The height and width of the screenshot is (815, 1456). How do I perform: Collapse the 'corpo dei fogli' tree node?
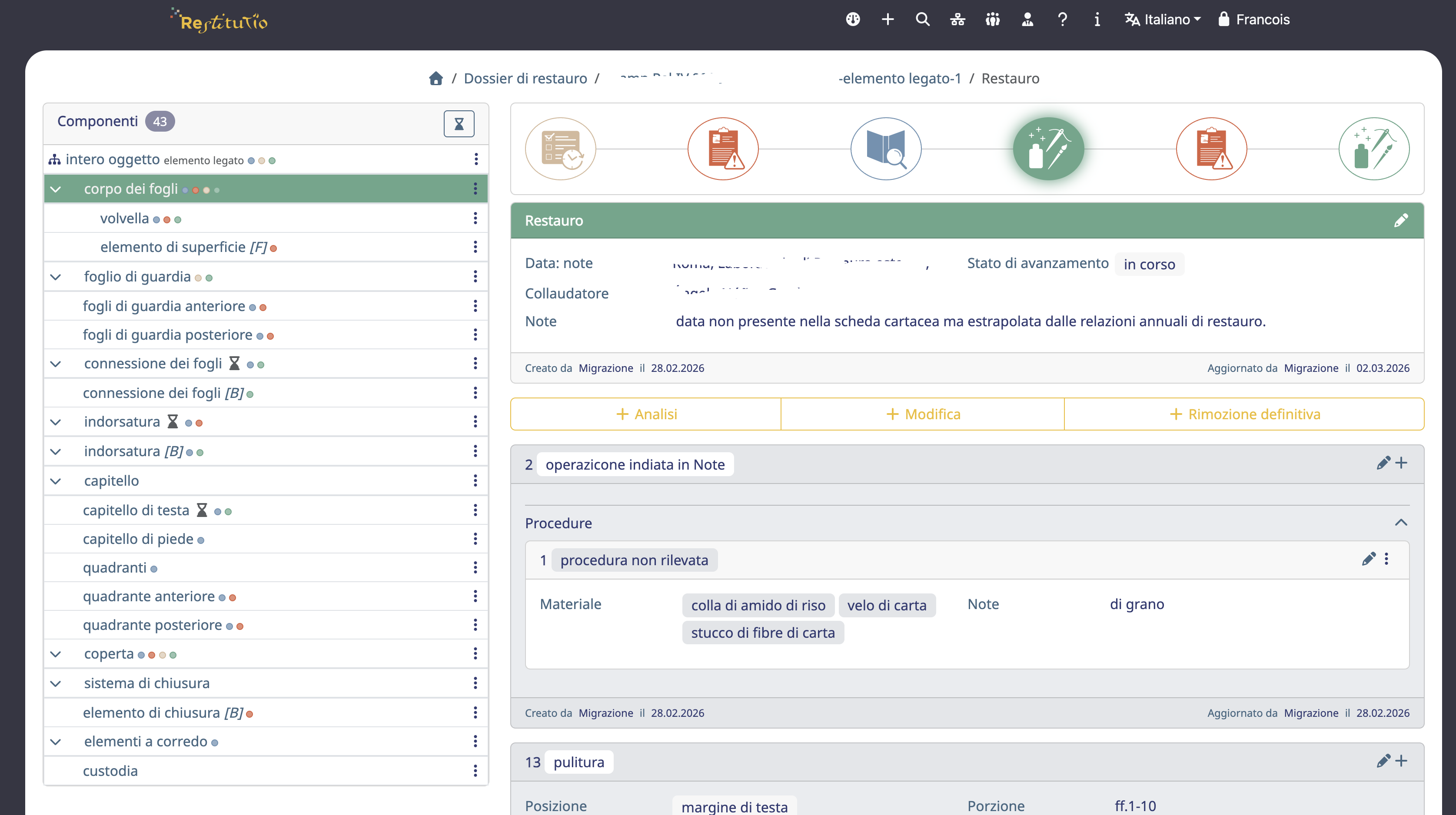click(x=56, y=189)
